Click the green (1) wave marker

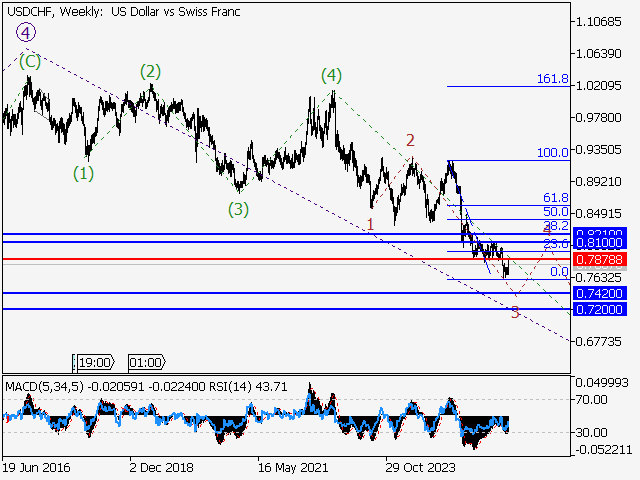84,172
